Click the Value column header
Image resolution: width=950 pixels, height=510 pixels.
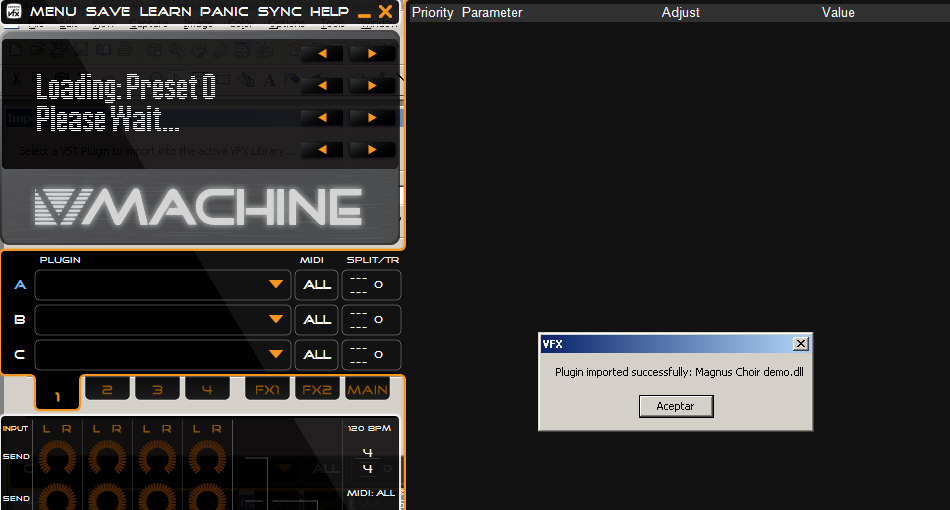[838, 13]
